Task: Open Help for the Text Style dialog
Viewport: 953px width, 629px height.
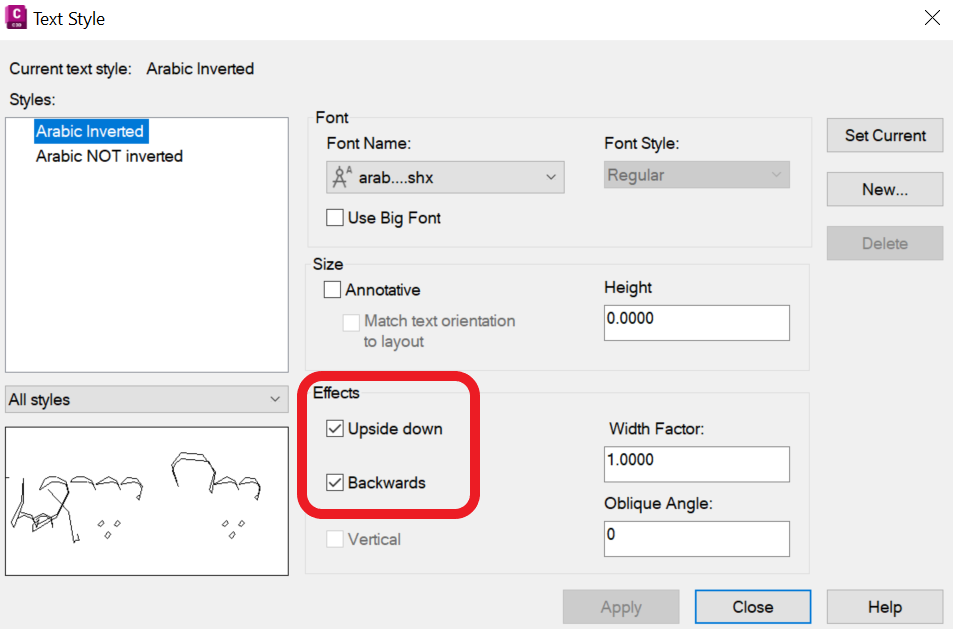Action: click(x=884, y=606)
